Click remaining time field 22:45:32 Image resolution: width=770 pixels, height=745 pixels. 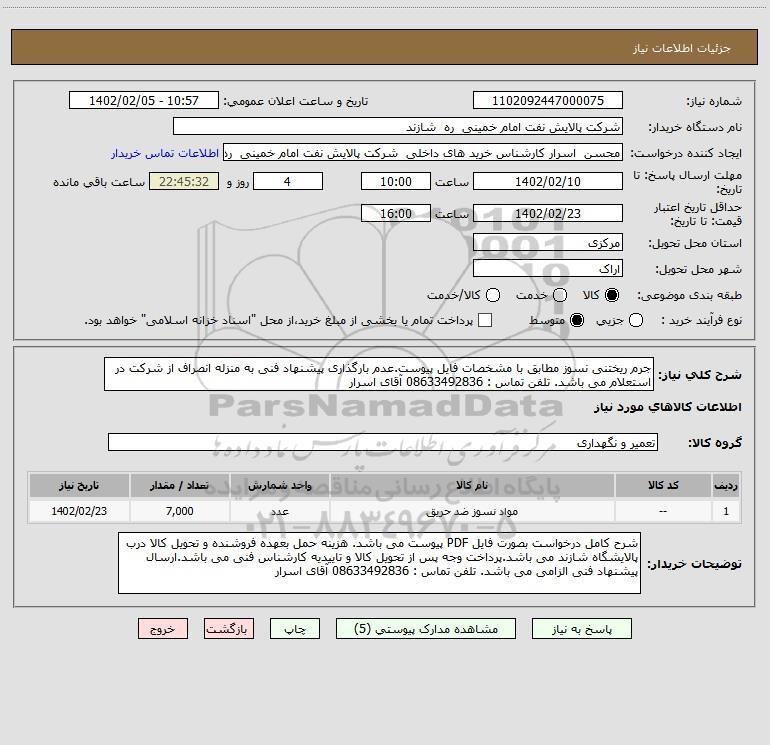click(184, 181)
